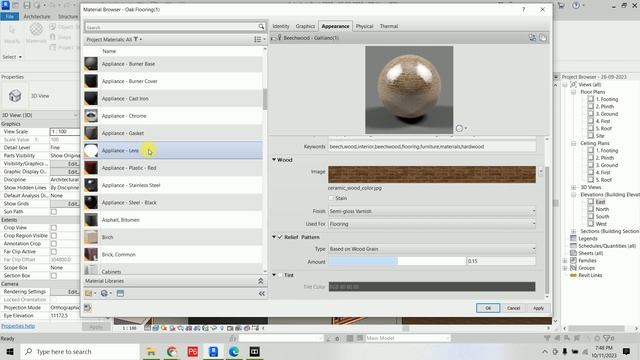
Task: Open the preview scene options icon below sphere
Action: click(461, 128)
